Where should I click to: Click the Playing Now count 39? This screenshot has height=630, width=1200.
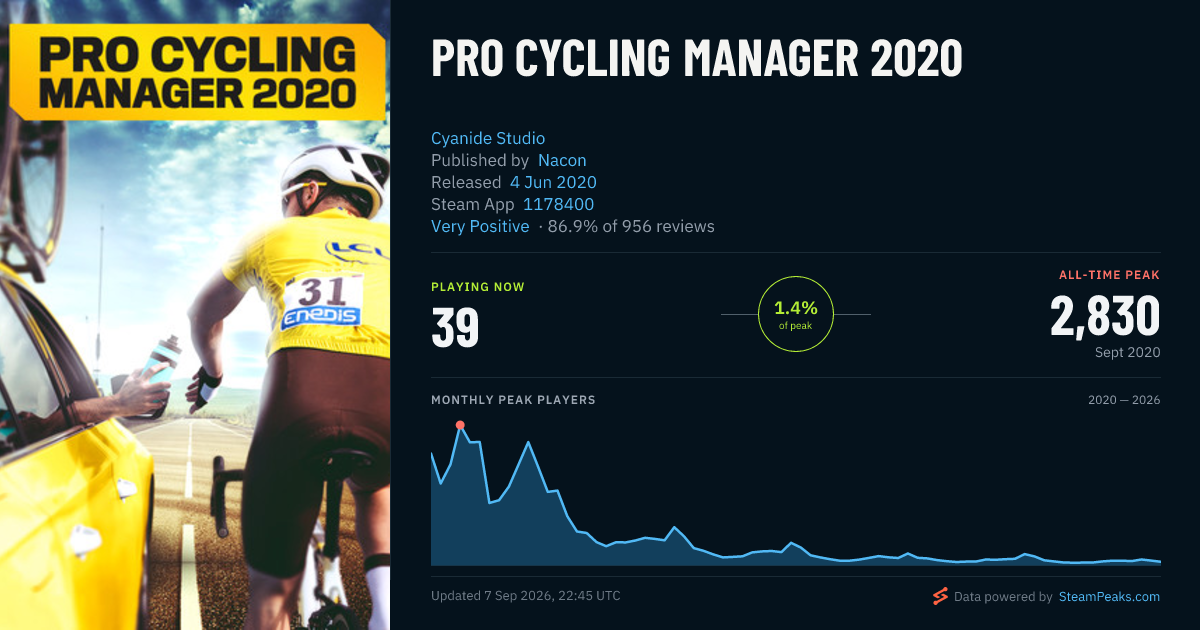click(455, 327)
